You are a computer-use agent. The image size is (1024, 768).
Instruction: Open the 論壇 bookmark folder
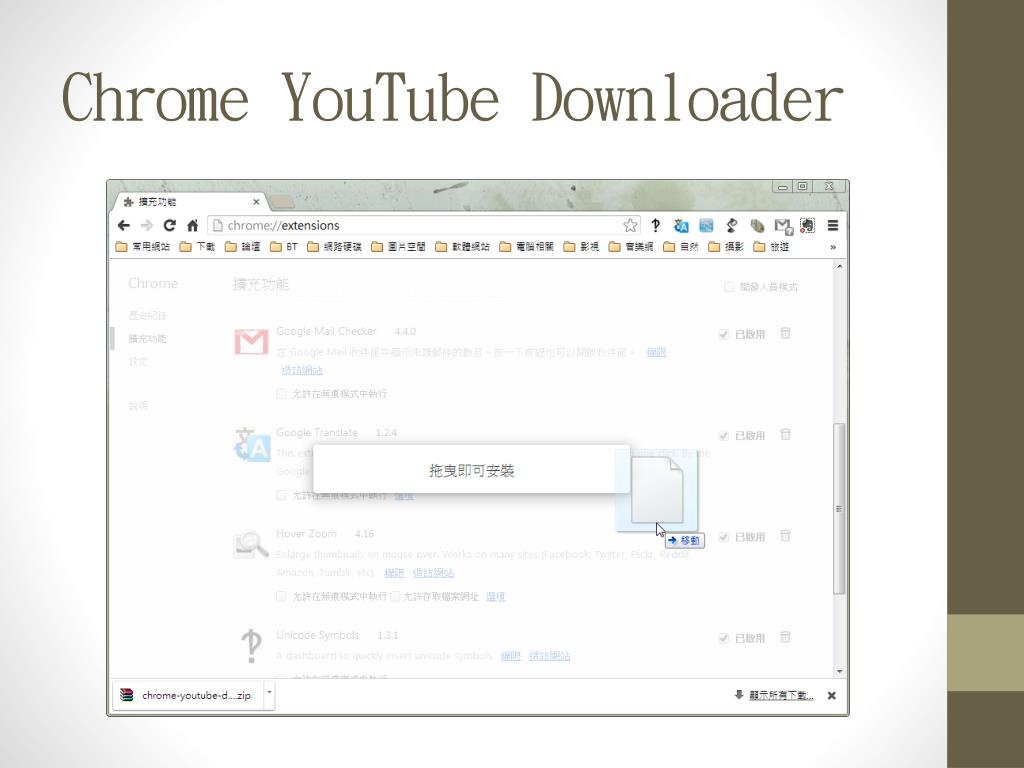[x=242, y=247]
